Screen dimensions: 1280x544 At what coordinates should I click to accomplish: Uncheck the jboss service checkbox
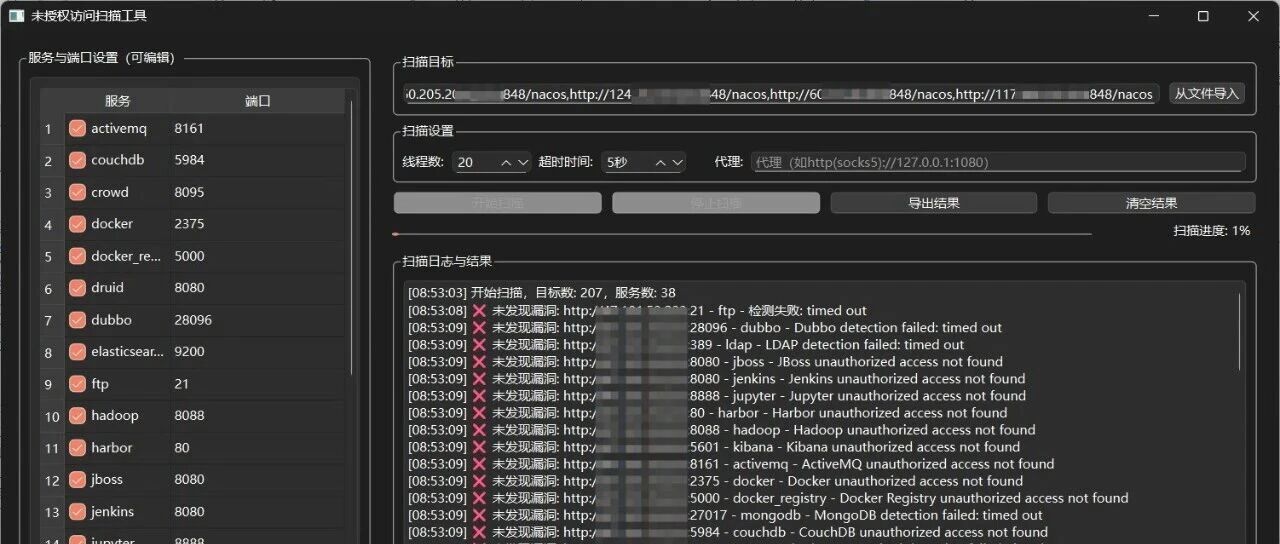coord(77,480)
